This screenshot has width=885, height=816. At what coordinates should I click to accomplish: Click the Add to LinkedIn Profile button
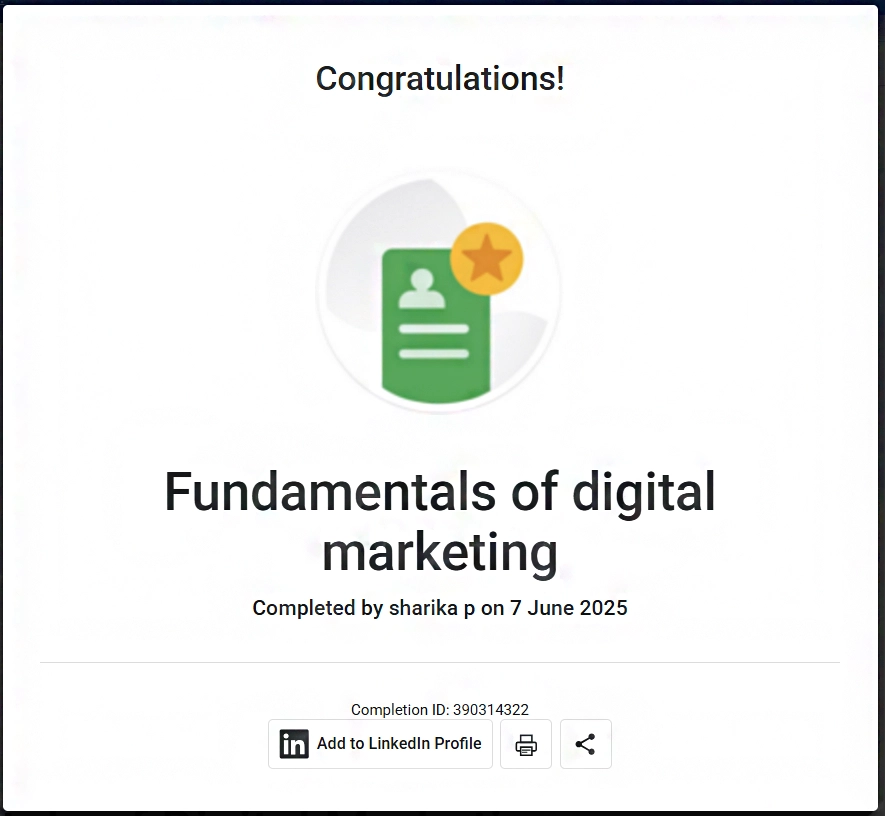[380, 744]
